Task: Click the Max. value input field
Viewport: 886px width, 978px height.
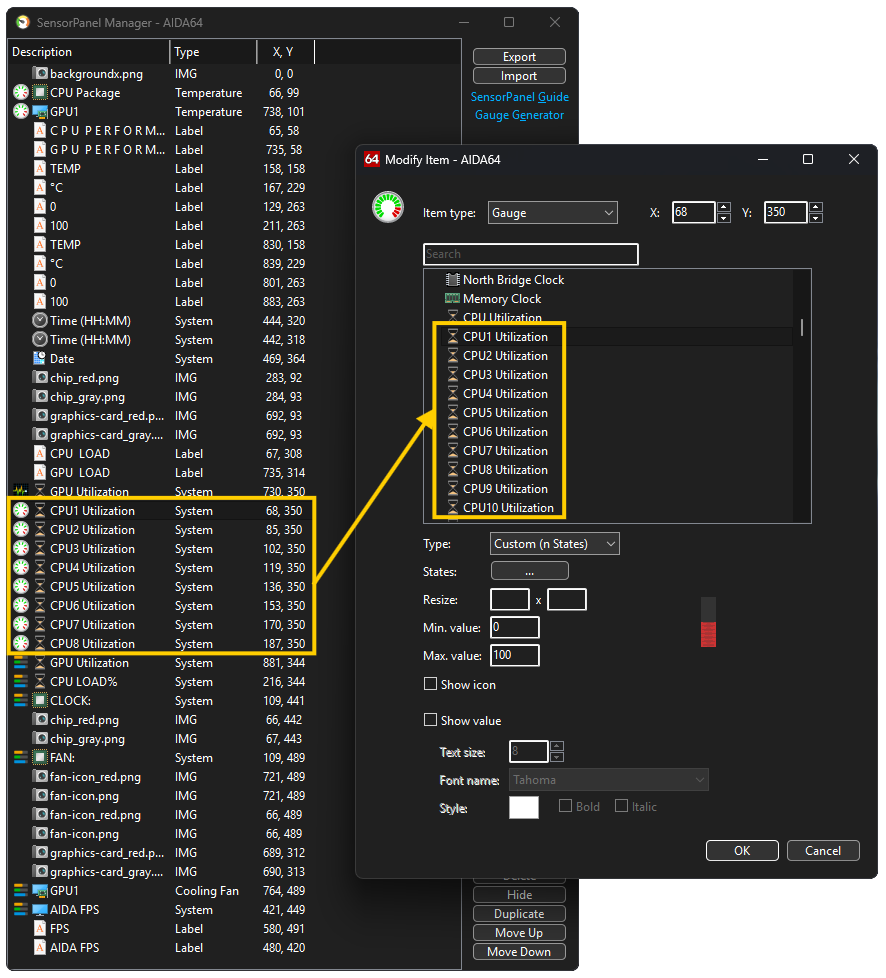Action: pyautogui.click(x=515, y=656)
